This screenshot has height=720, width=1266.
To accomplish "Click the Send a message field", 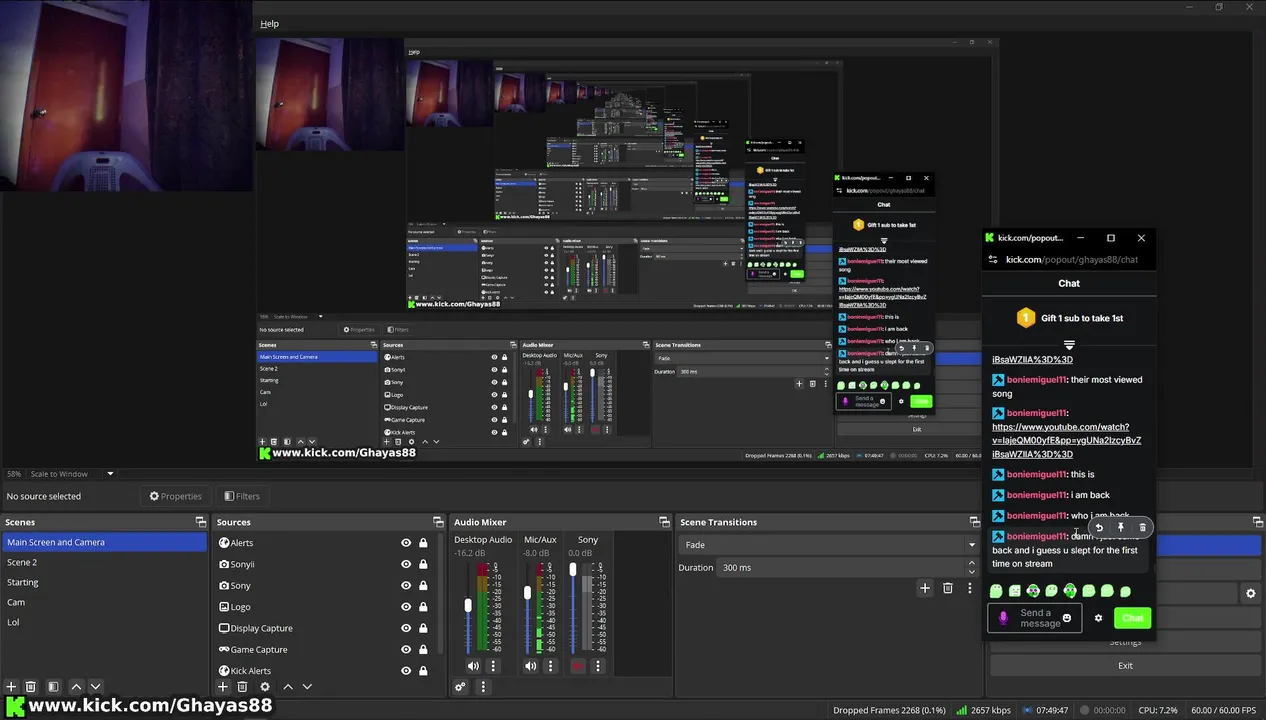I will point(1035,618).
